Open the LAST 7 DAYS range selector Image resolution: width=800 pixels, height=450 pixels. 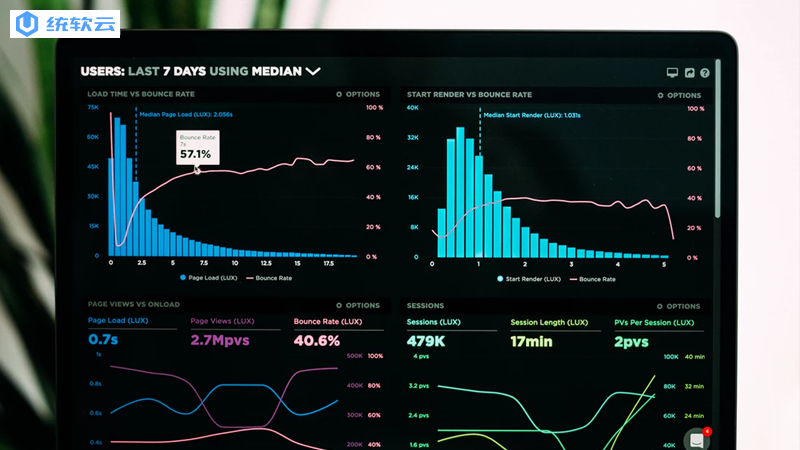(x=167, y=71)
